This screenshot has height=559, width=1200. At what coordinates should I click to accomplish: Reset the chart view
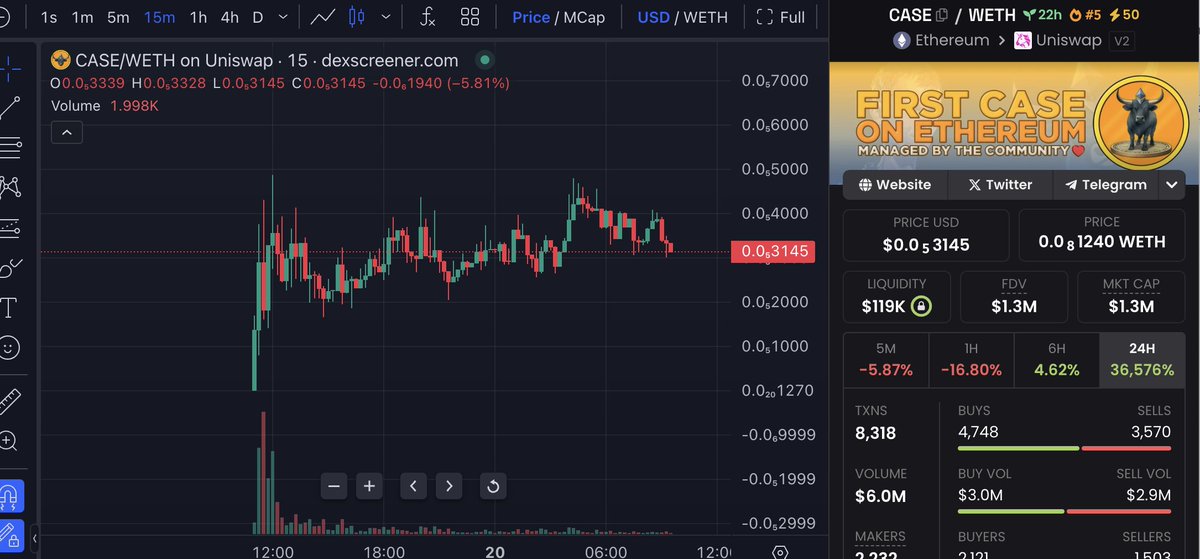click(492, 486)
